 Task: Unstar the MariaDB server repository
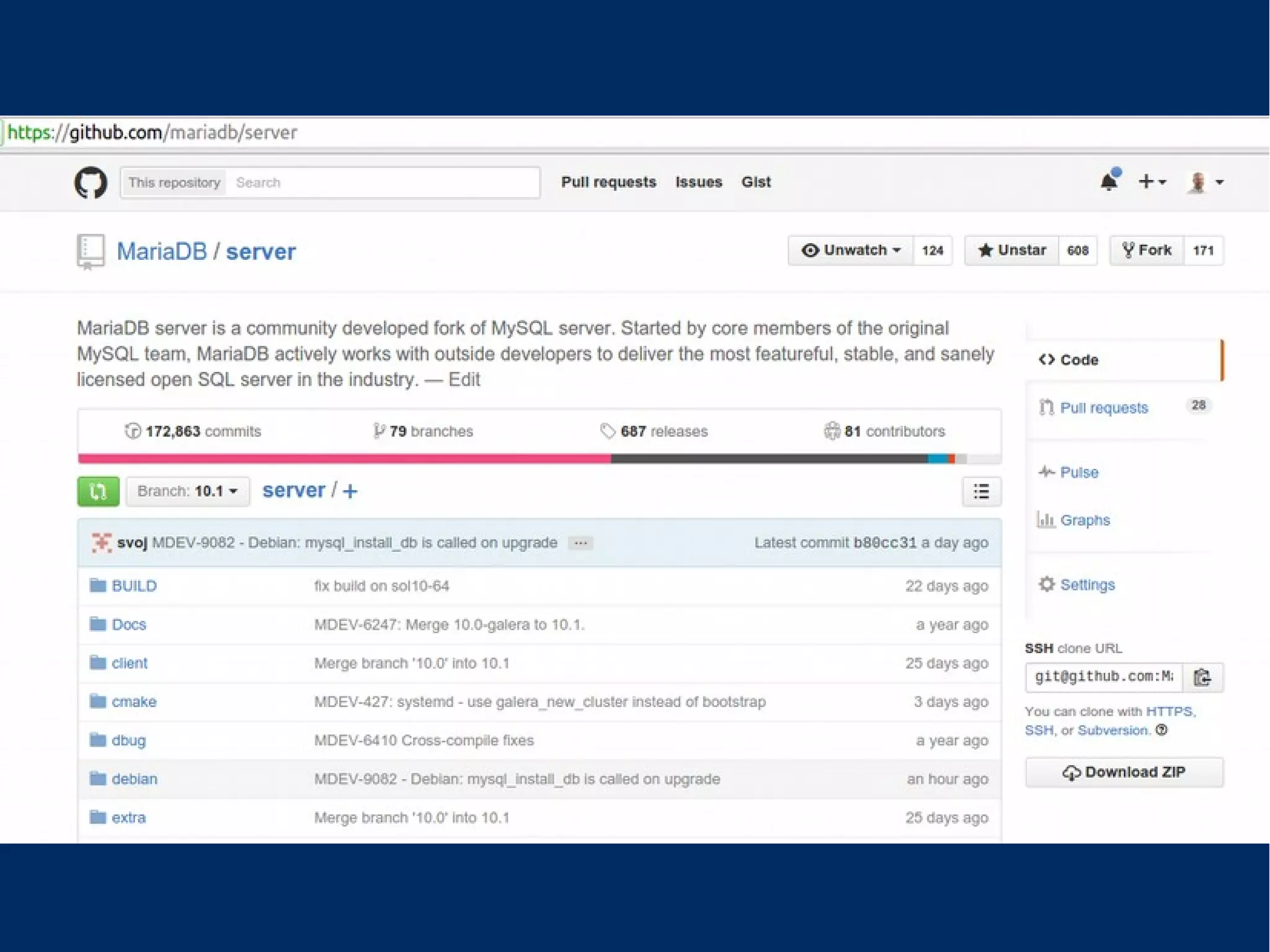[1011, 251]
